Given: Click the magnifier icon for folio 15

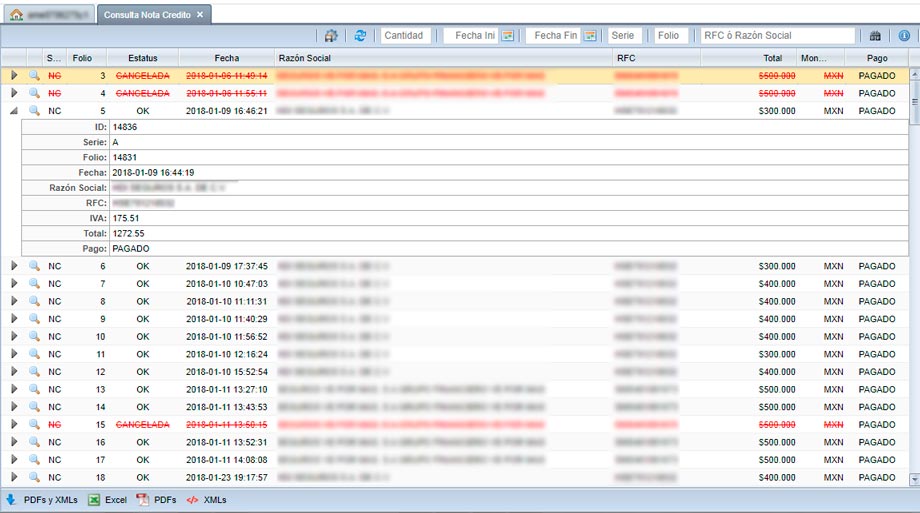Looking at the screenshot, I should (34, 425).
